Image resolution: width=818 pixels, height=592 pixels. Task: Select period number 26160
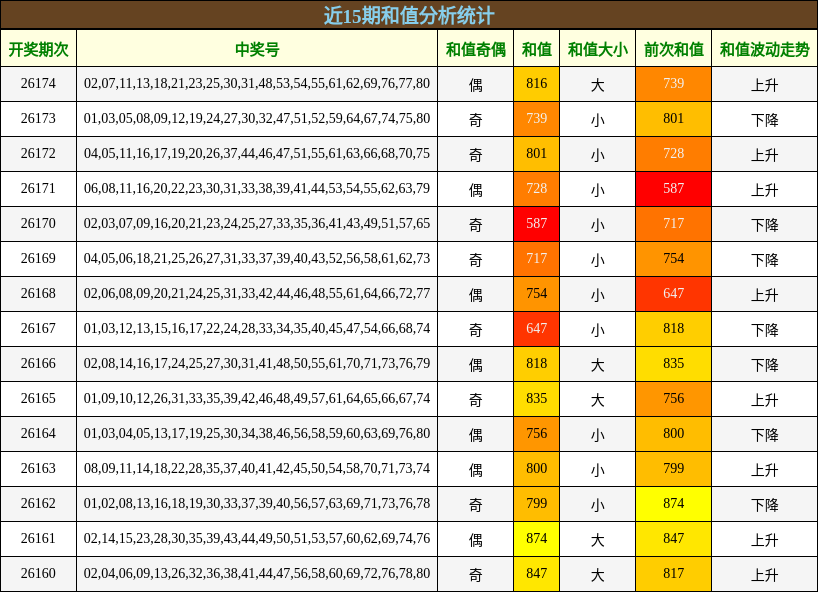click(x=38, y=573)
